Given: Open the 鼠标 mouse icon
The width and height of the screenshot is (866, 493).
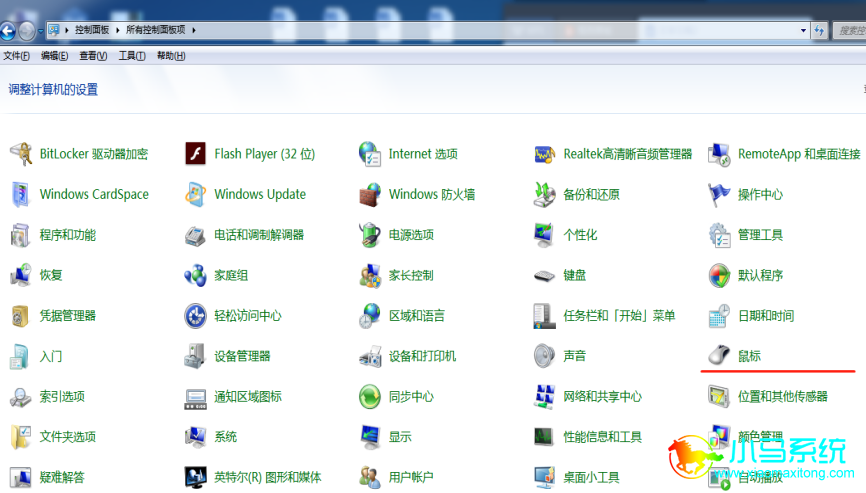Looking at the screenshot, I should pos(719,356).
